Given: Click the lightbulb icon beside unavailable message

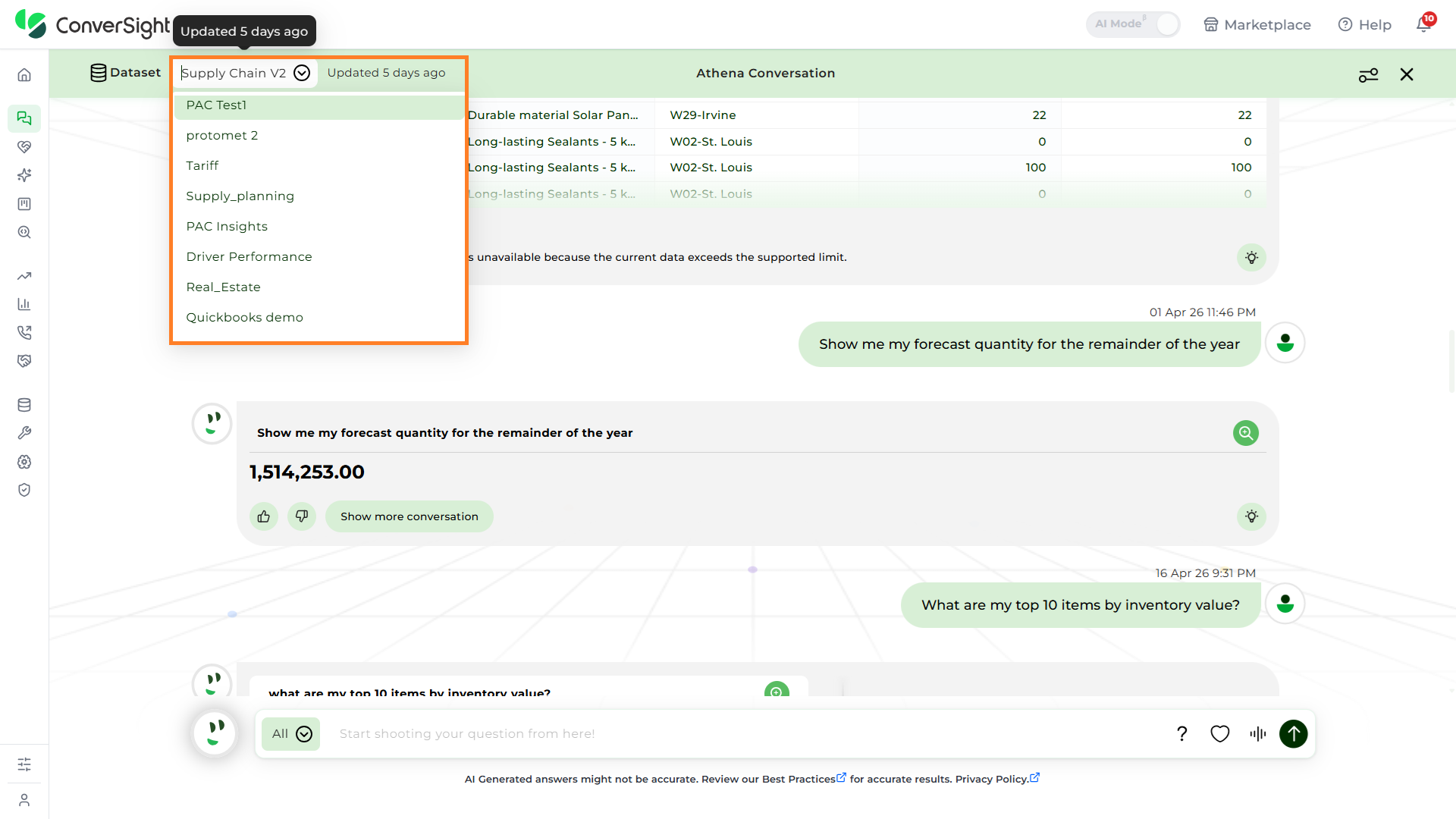Looking at the screenshot, I should (x=1251, y=258).
